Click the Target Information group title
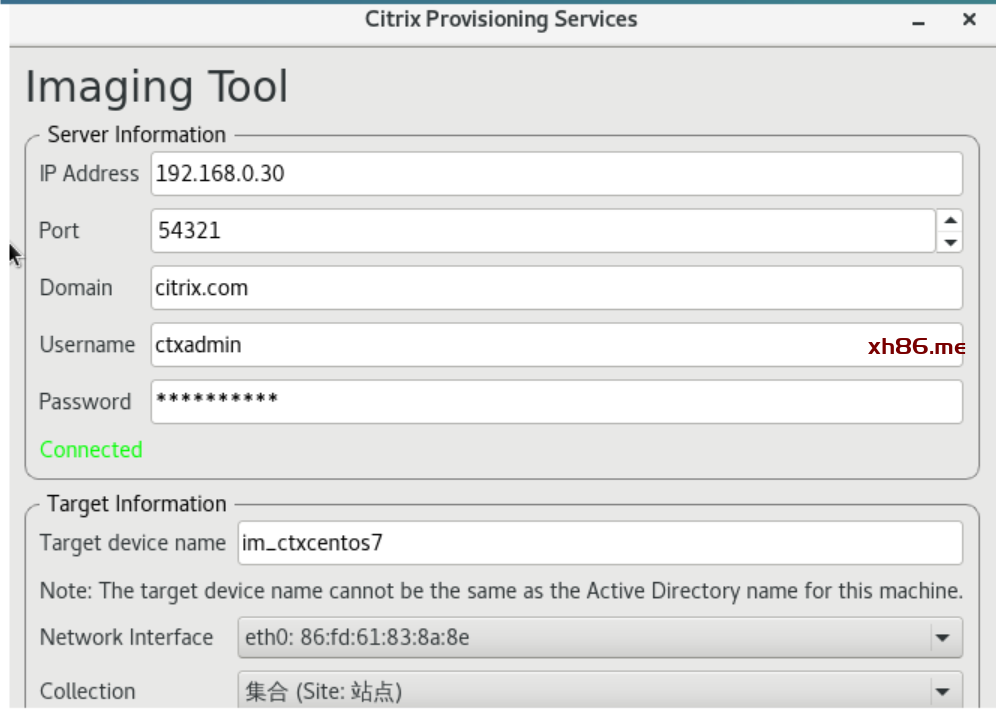Screen dimensions: 996x709 136,504
